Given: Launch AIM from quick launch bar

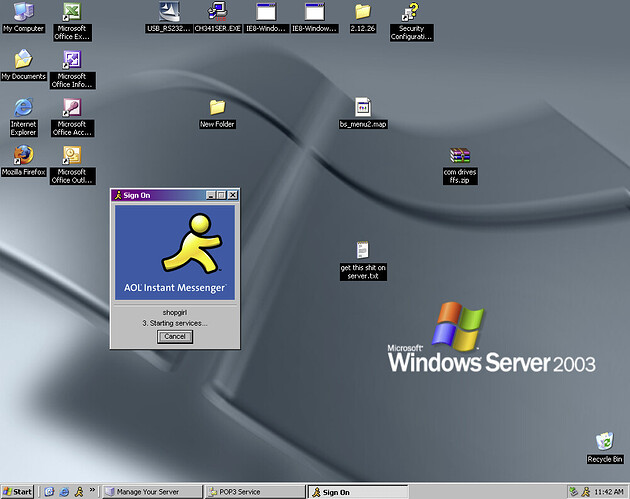Looking at the screenshot, I should (79, 491).
